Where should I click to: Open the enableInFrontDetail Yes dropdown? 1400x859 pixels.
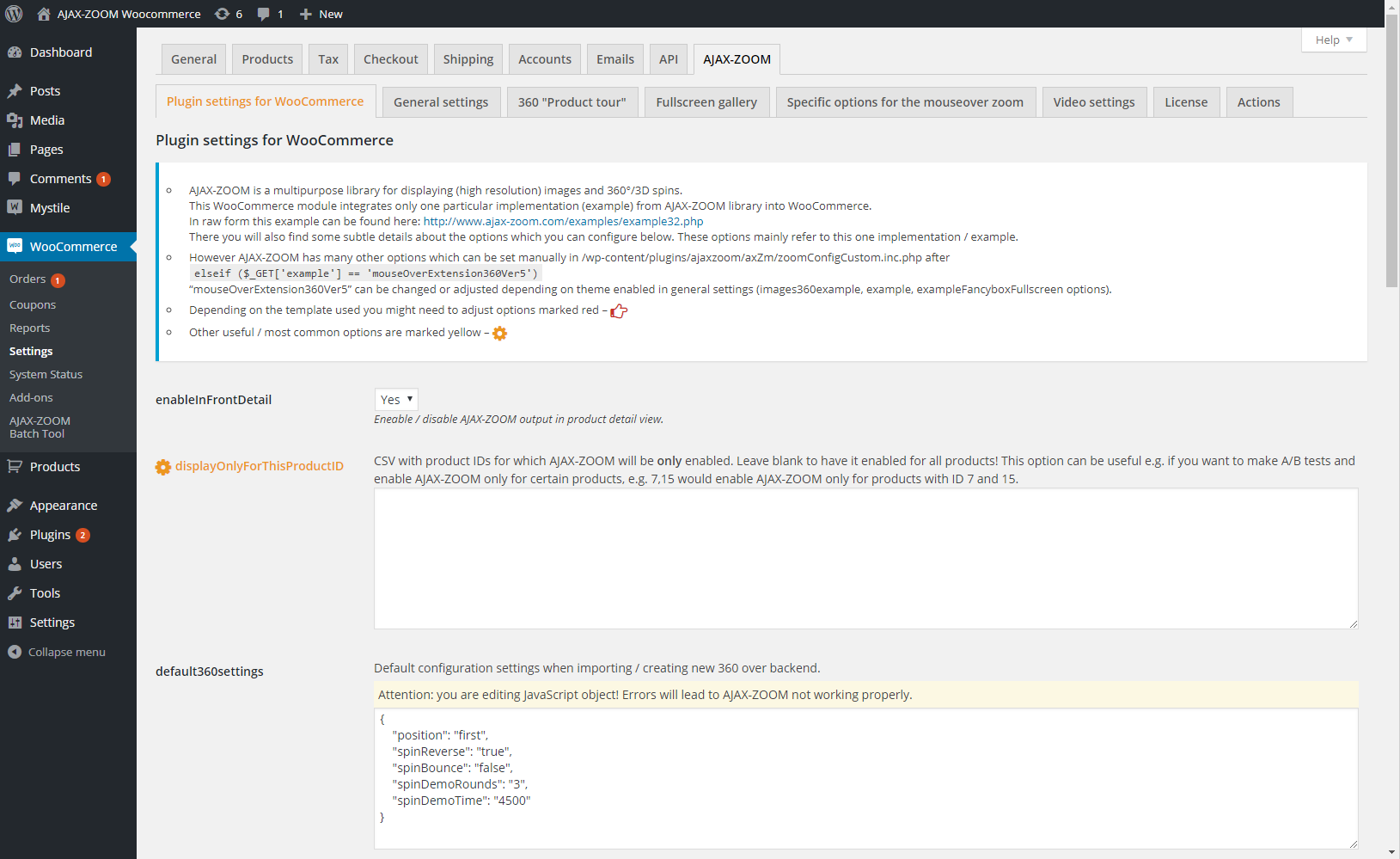(396, 400)
